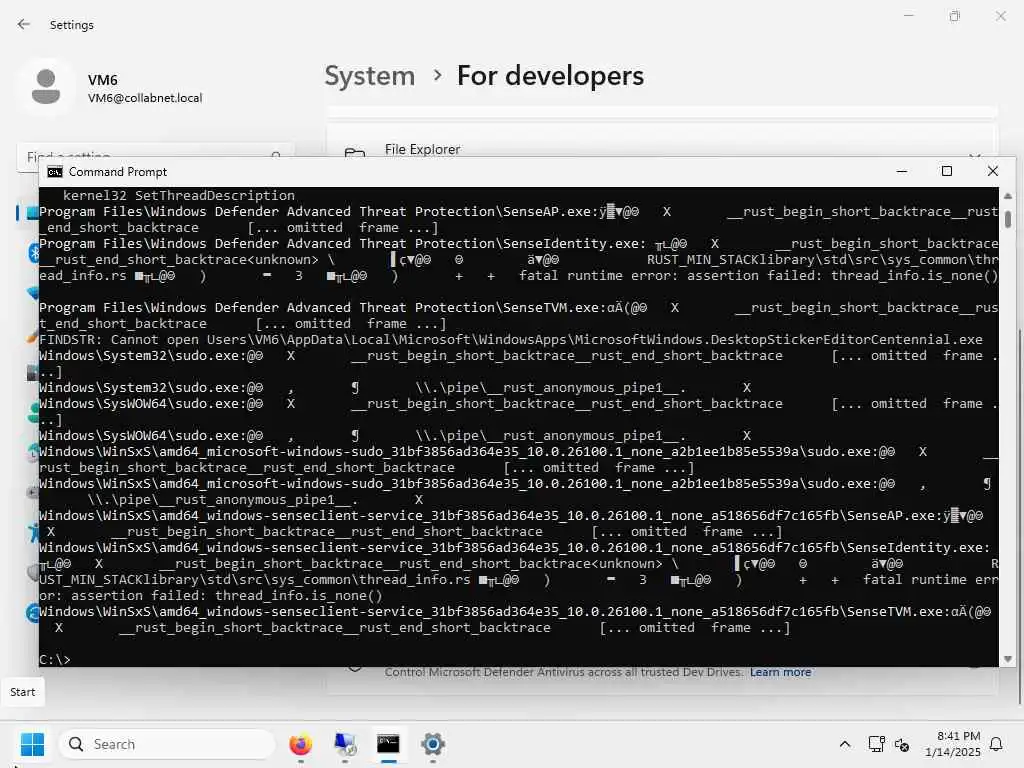
Task: Launch Firefox from the taskbar
Action: (300, 744)
